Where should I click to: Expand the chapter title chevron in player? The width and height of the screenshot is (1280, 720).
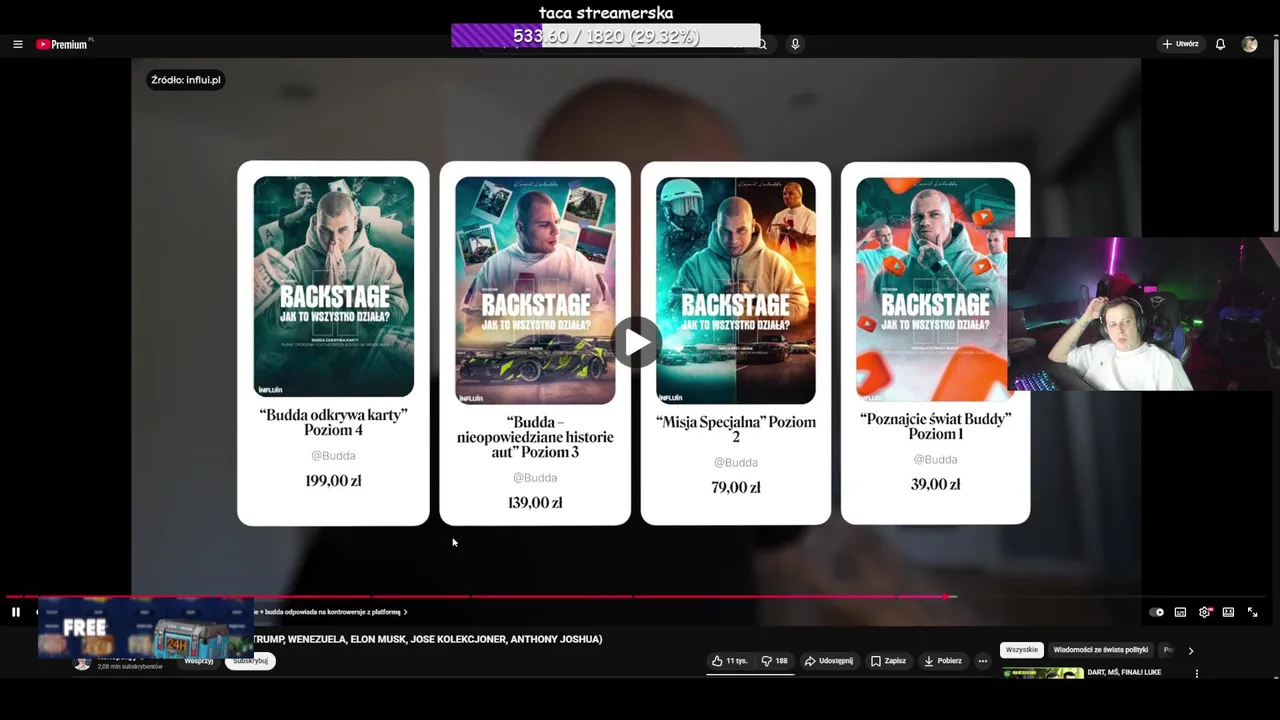(405, 612)
